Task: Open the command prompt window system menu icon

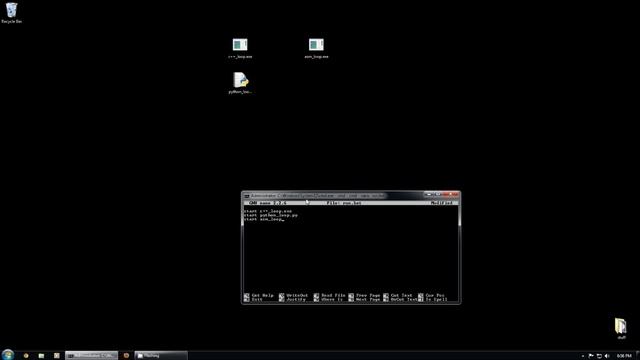Action: tap(247, 196)
